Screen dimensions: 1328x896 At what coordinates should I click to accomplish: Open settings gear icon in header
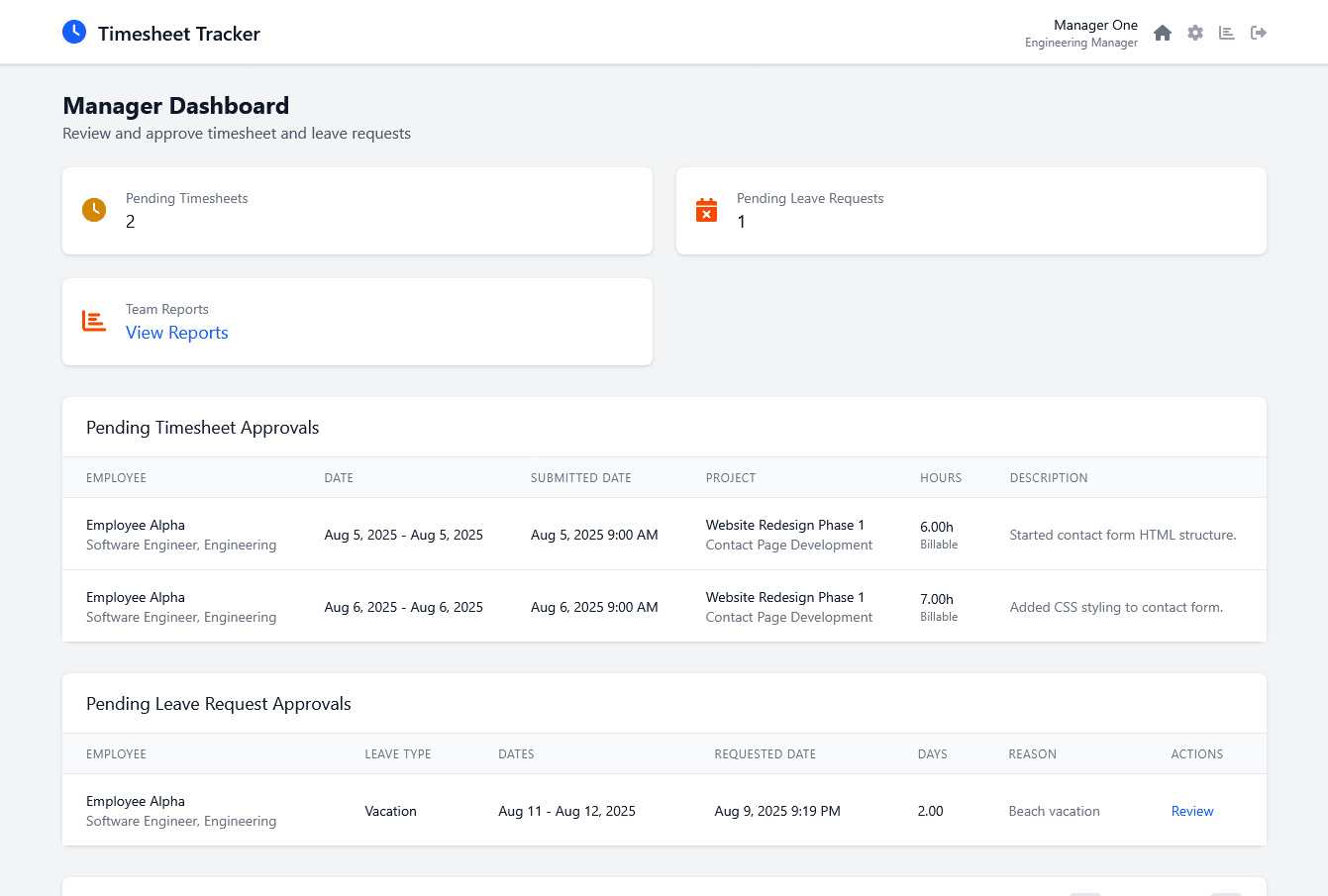click(1195, 33)
